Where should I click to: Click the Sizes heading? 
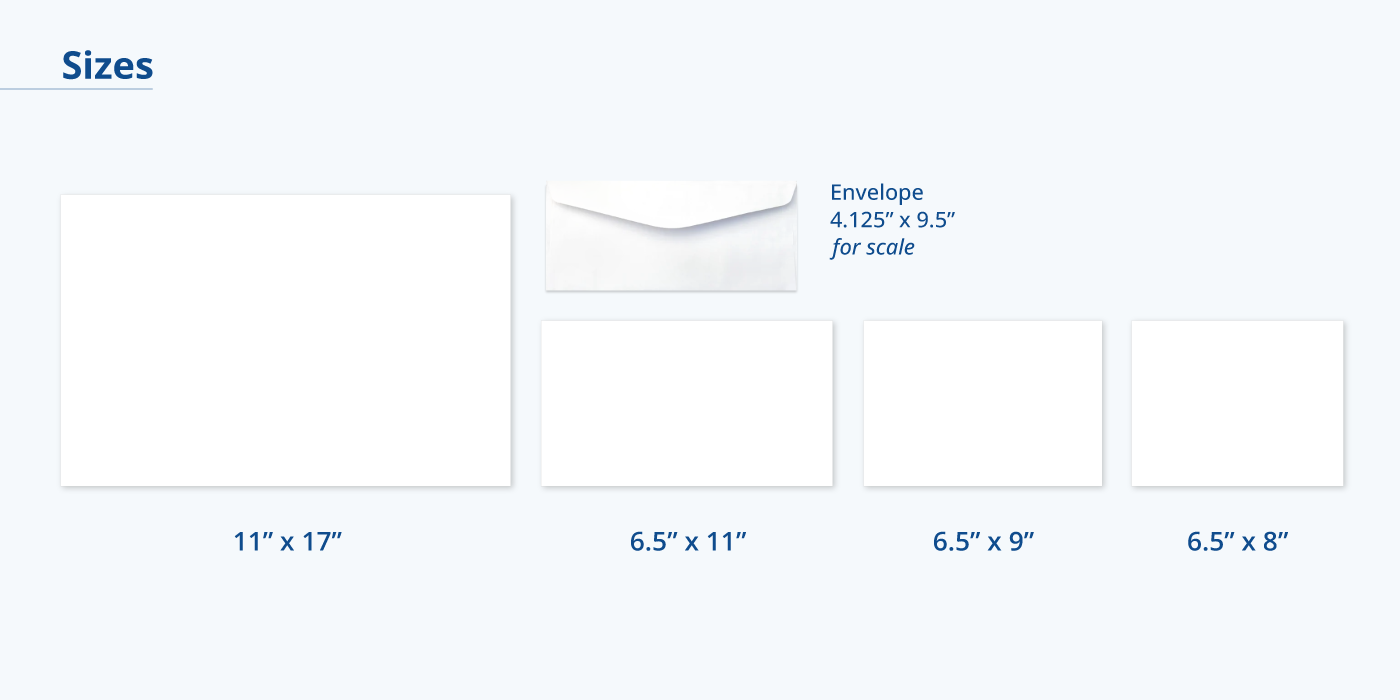(107, 66)
